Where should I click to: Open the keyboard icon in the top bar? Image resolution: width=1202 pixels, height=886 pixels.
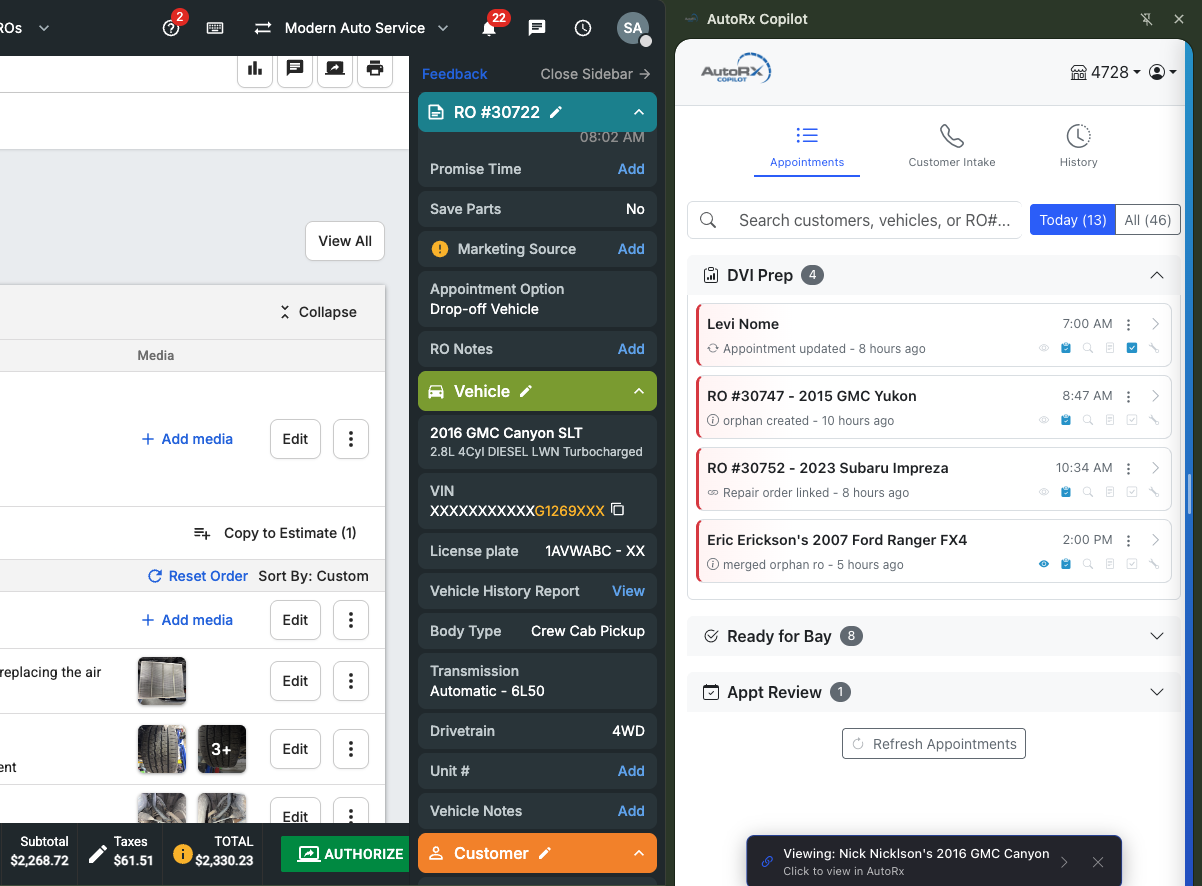pos(215,28)
